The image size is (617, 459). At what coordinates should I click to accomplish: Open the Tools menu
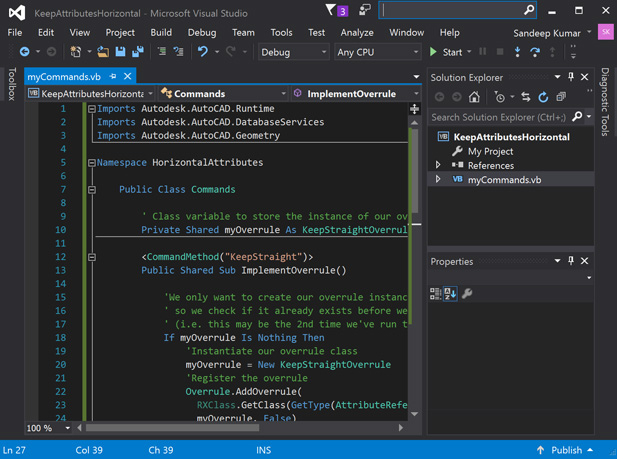pyautogui.click(x=281, y=33)
